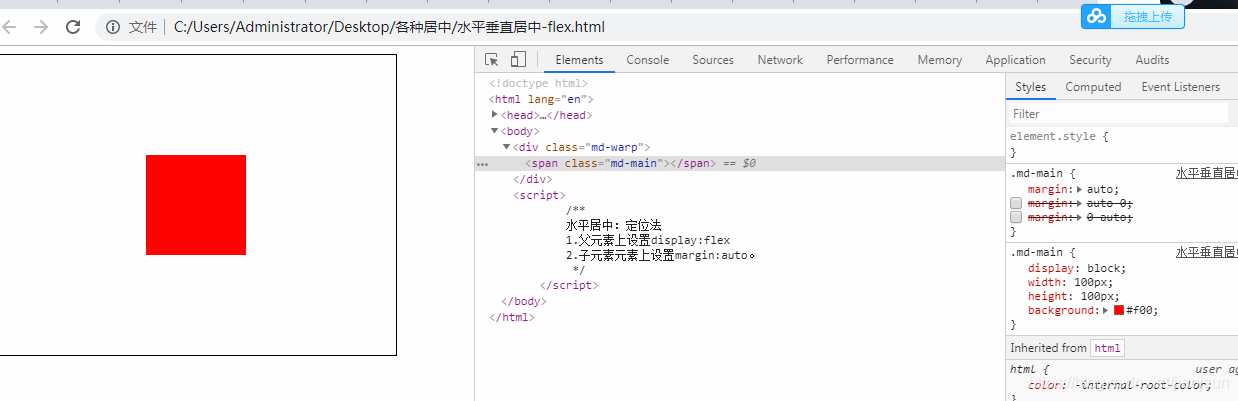Viewport: 1238px width, 401px height.
Task: Select the doctype html line
Action: coord(538,84)
